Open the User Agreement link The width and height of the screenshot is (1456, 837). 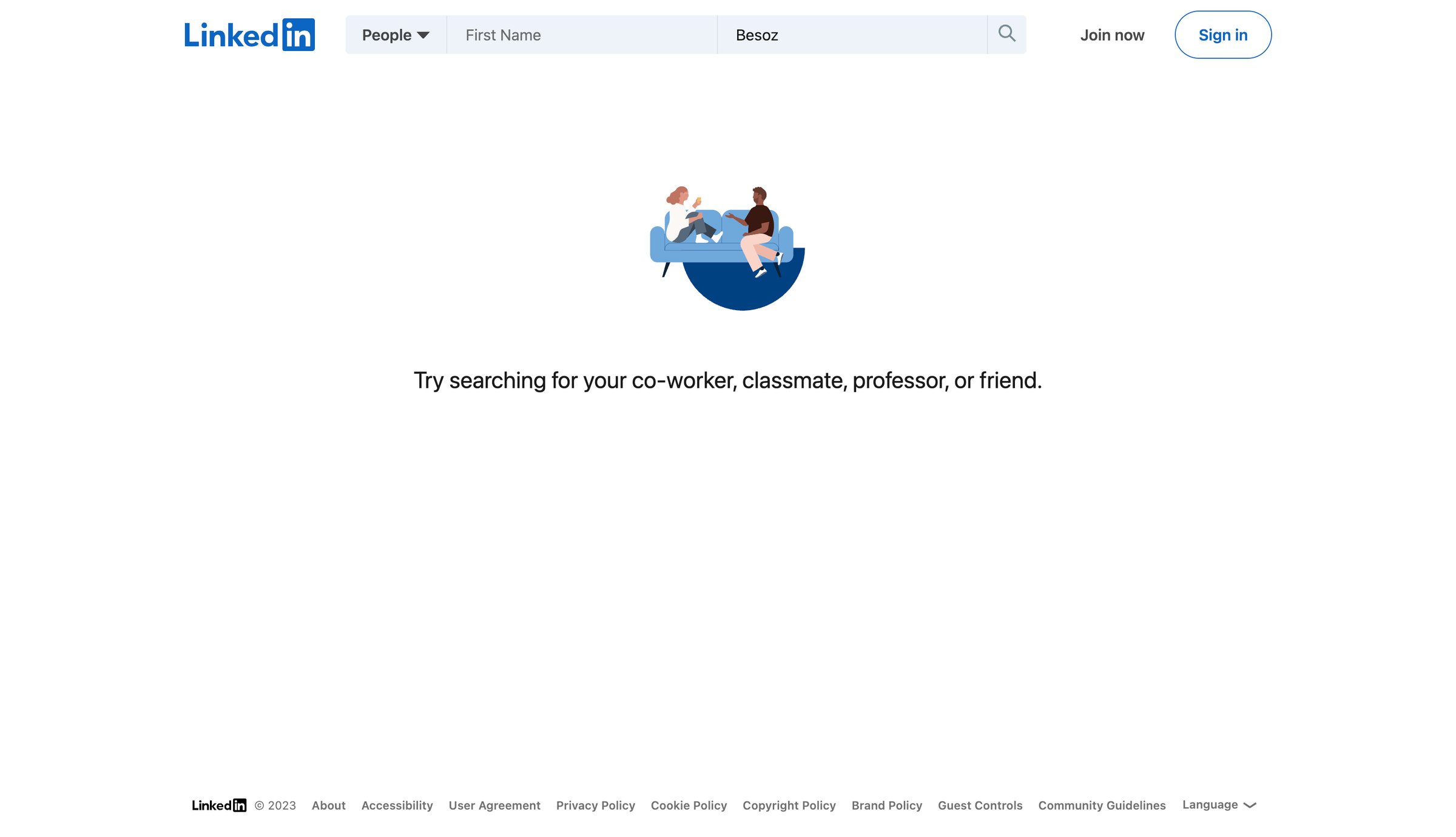click(494, 805)
